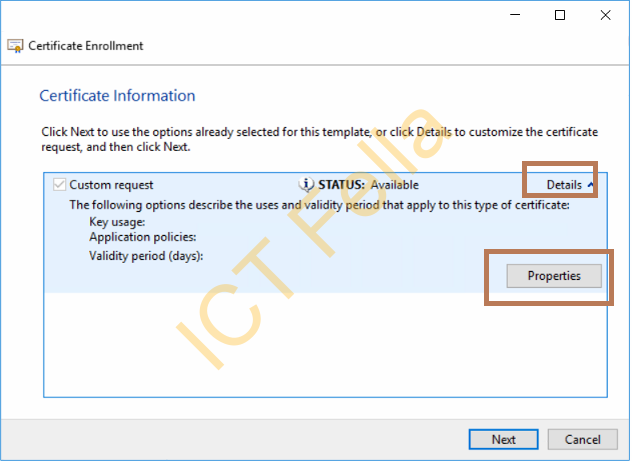Viewport: 633px width, 461px height.
Task: Close the Certificate Enrollment window
Action: click(x=605, y=15)
